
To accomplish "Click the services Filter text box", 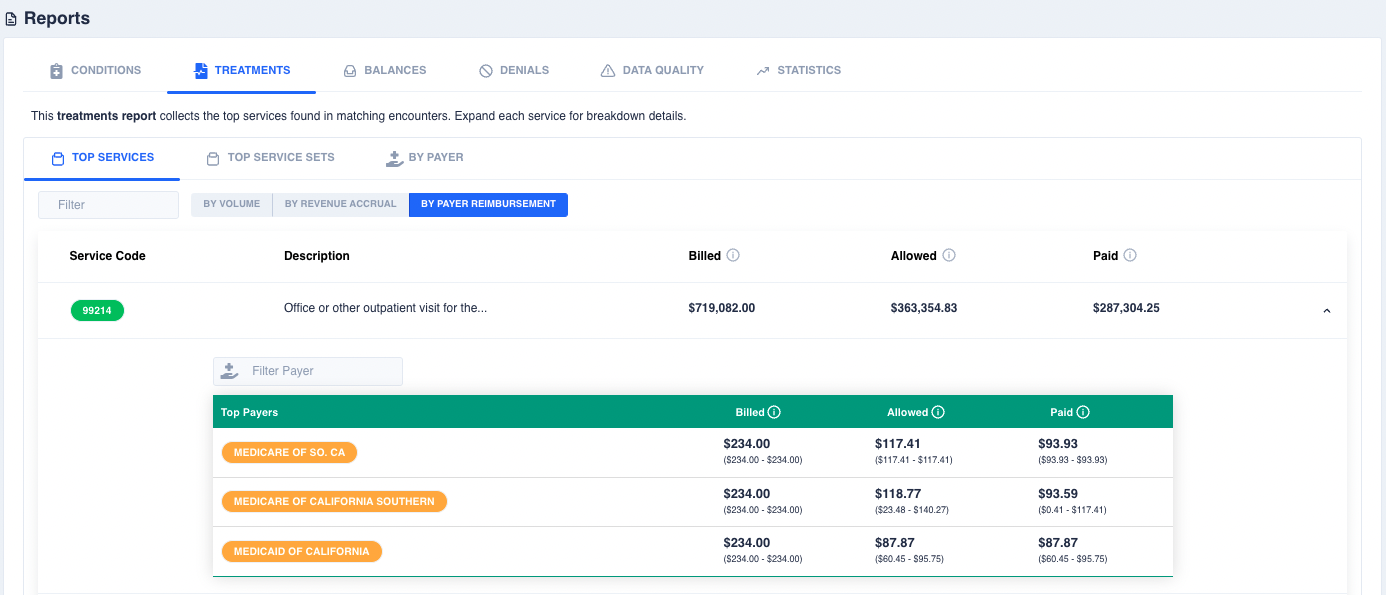I will [108, 205].
